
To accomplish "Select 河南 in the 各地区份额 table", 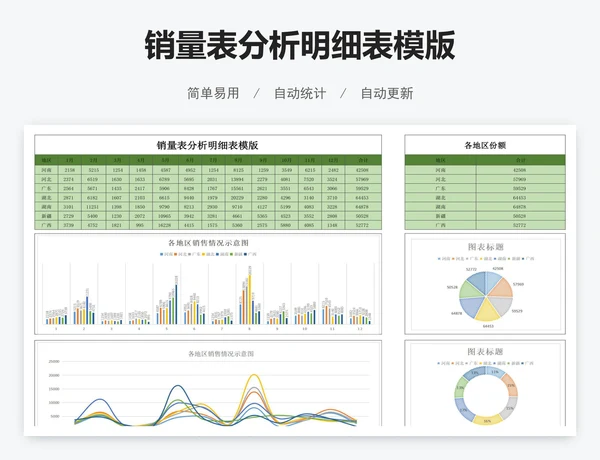I will [440, 170].
